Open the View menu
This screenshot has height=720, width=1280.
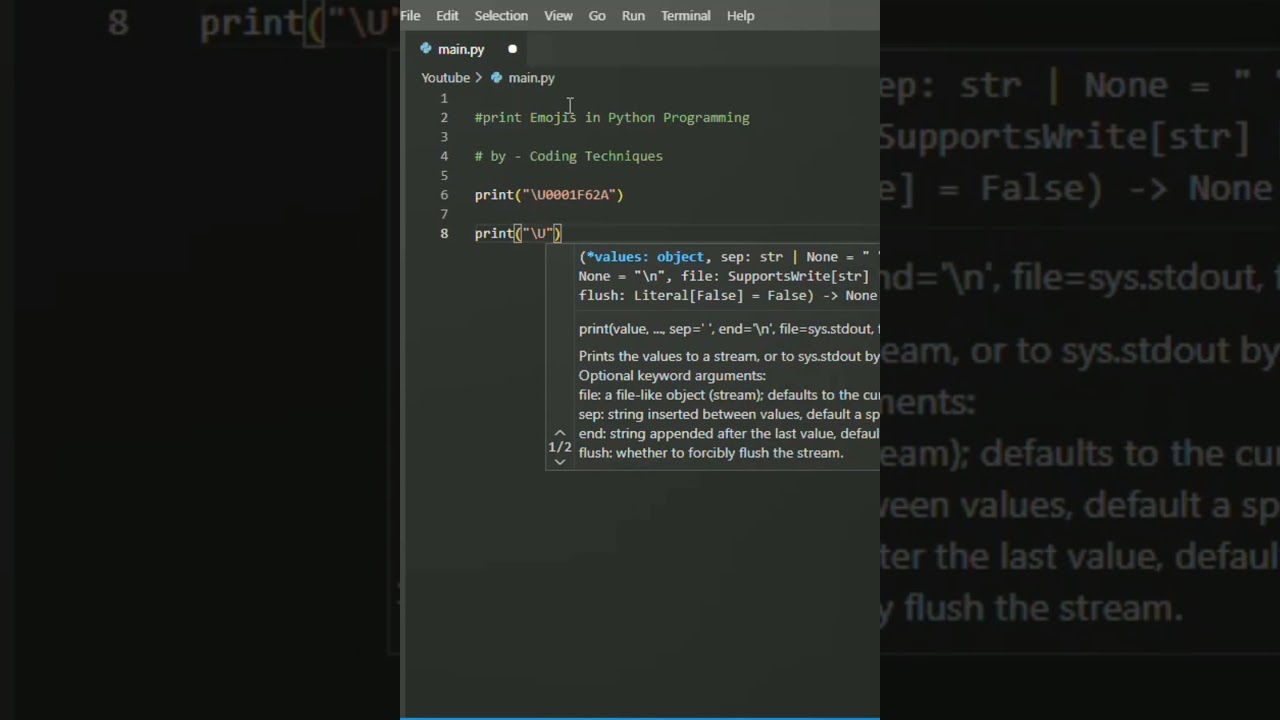[x=558, y=16]
